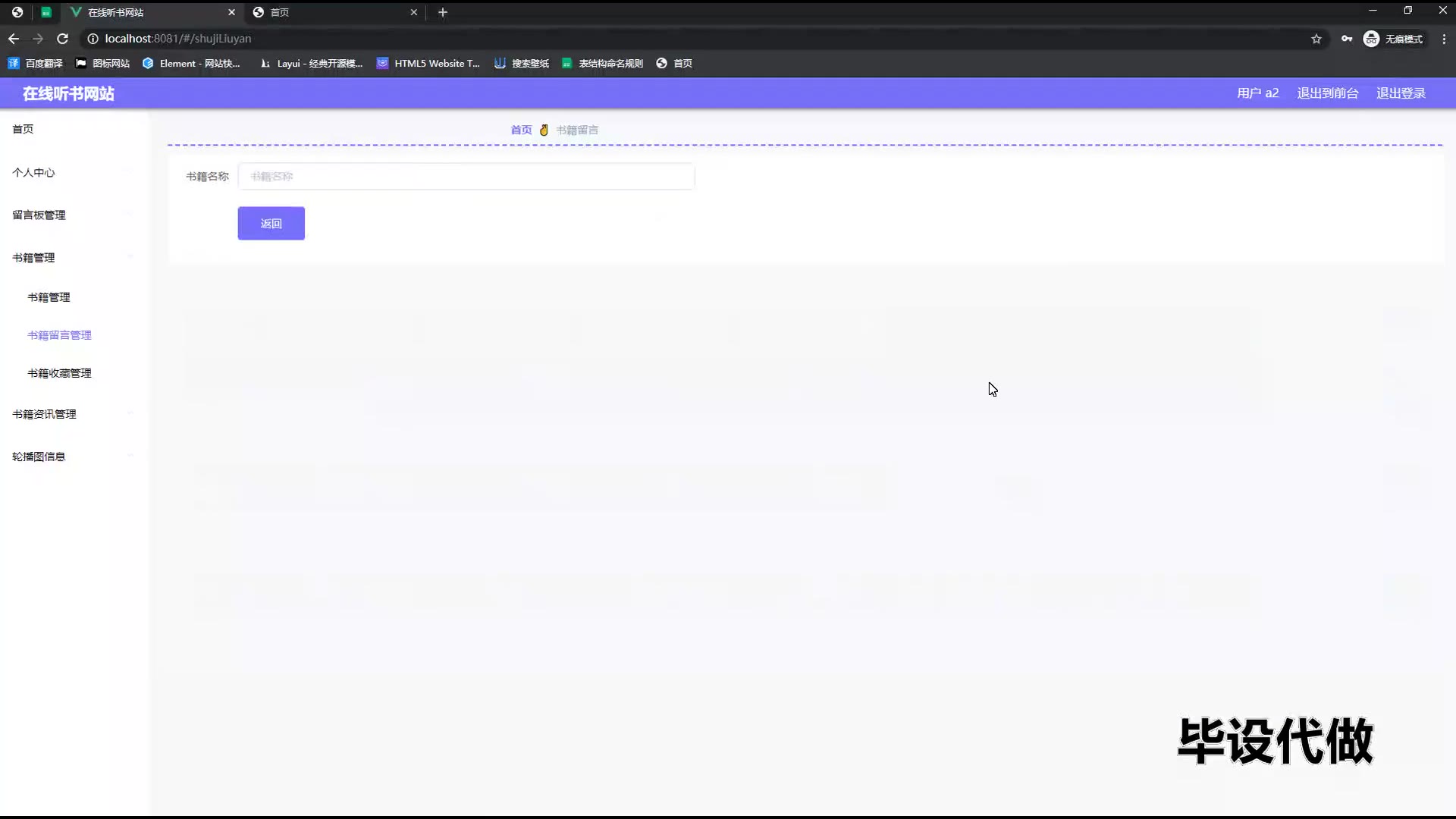Click the 书籍名称 input field
This screenshot has width=1456, height=819.
coord(466,177)
